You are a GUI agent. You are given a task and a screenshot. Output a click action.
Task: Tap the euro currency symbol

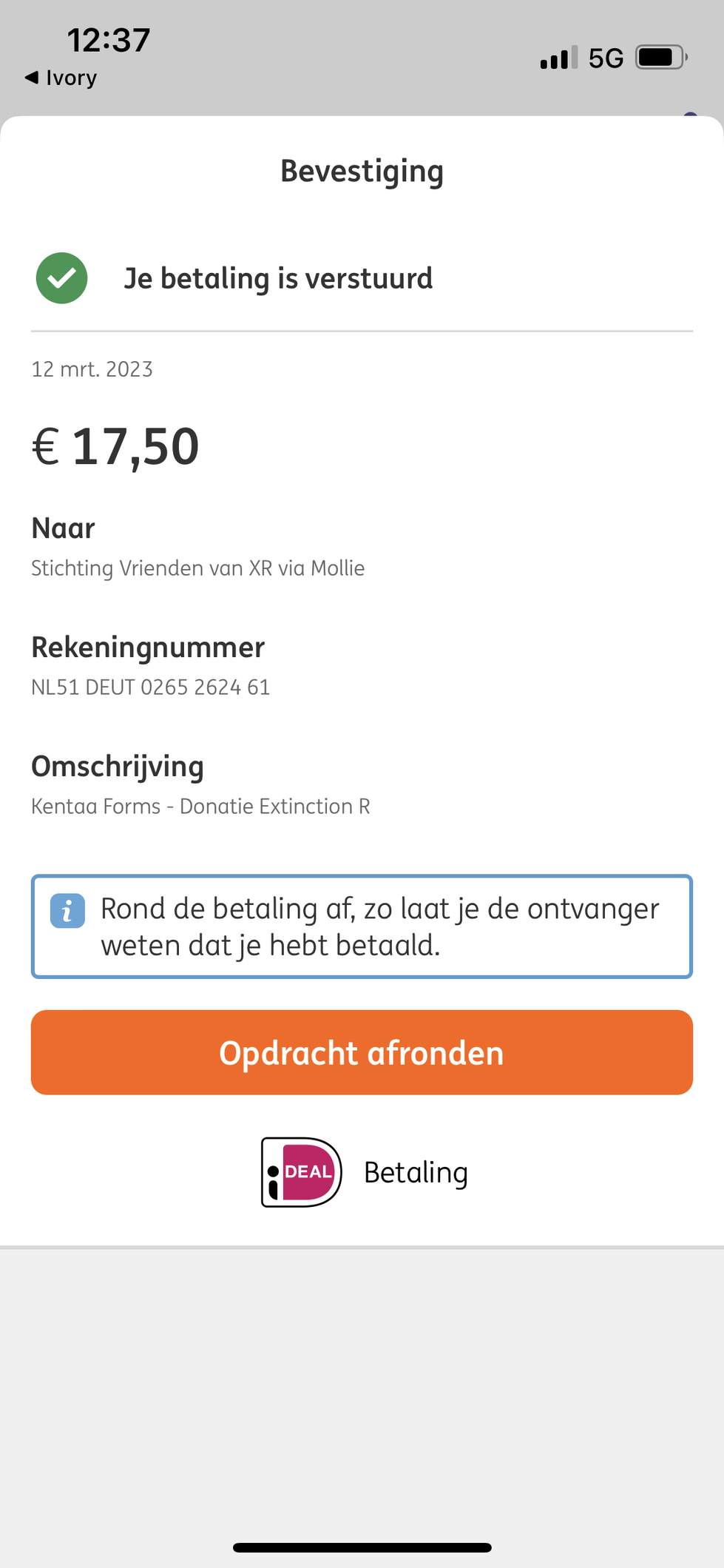coord(46,447)
